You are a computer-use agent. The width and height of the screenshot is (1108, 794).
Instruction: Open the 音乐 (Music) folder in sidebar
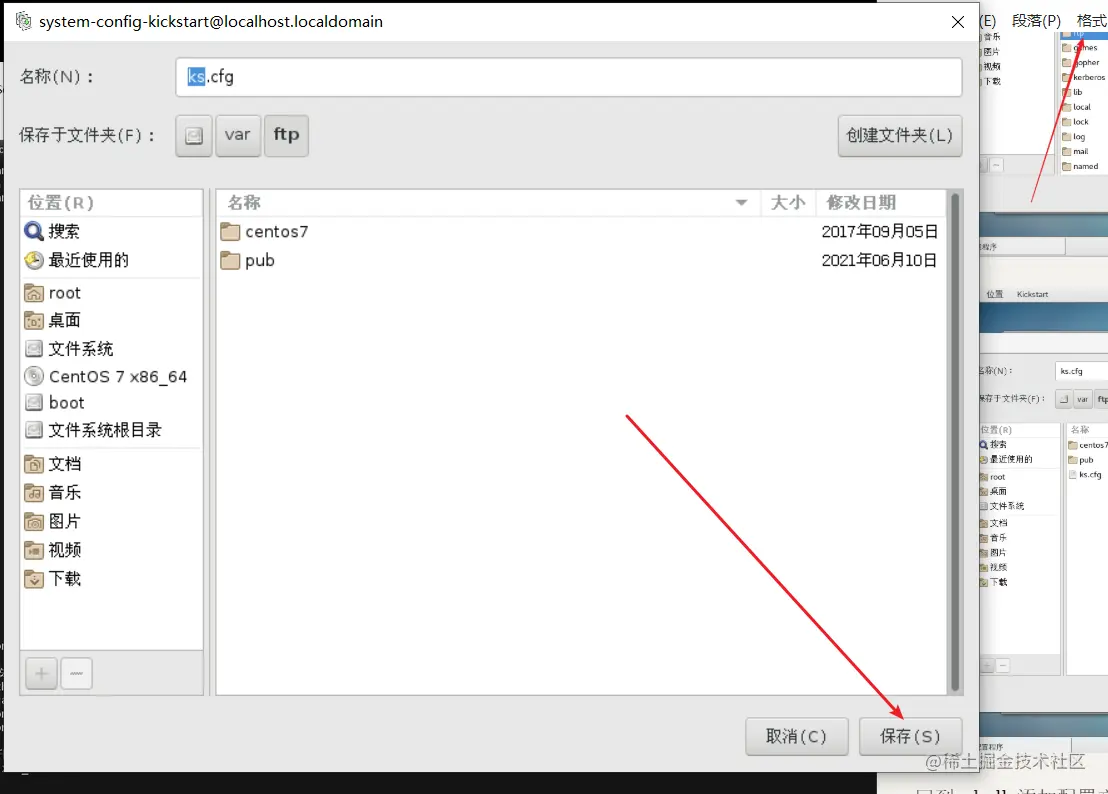coord(63,492)
